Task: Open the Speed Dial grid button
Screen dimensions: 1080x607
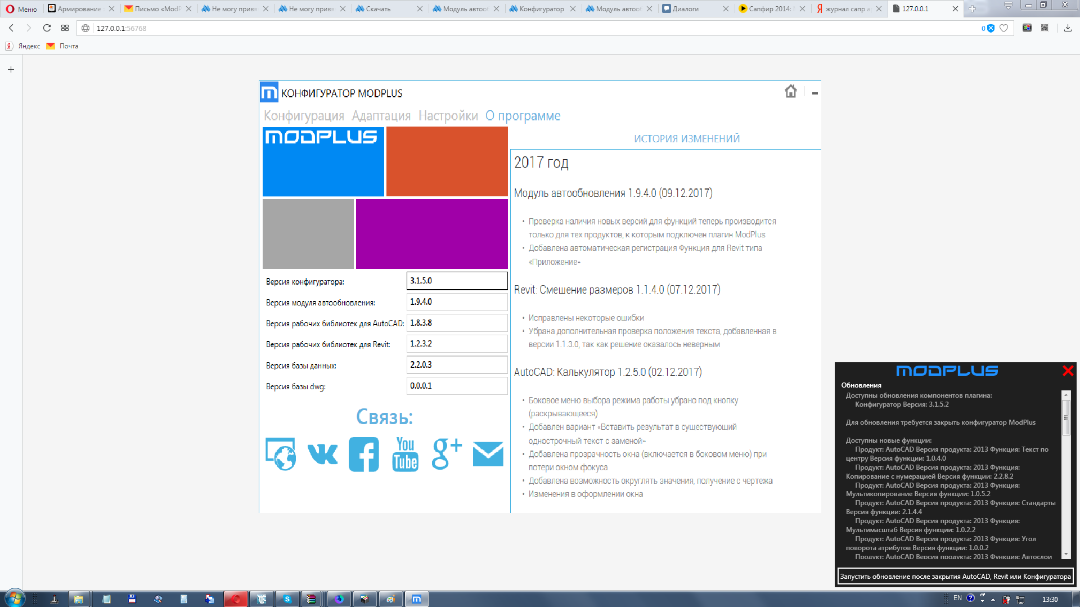Action: [x=65, y=28]
